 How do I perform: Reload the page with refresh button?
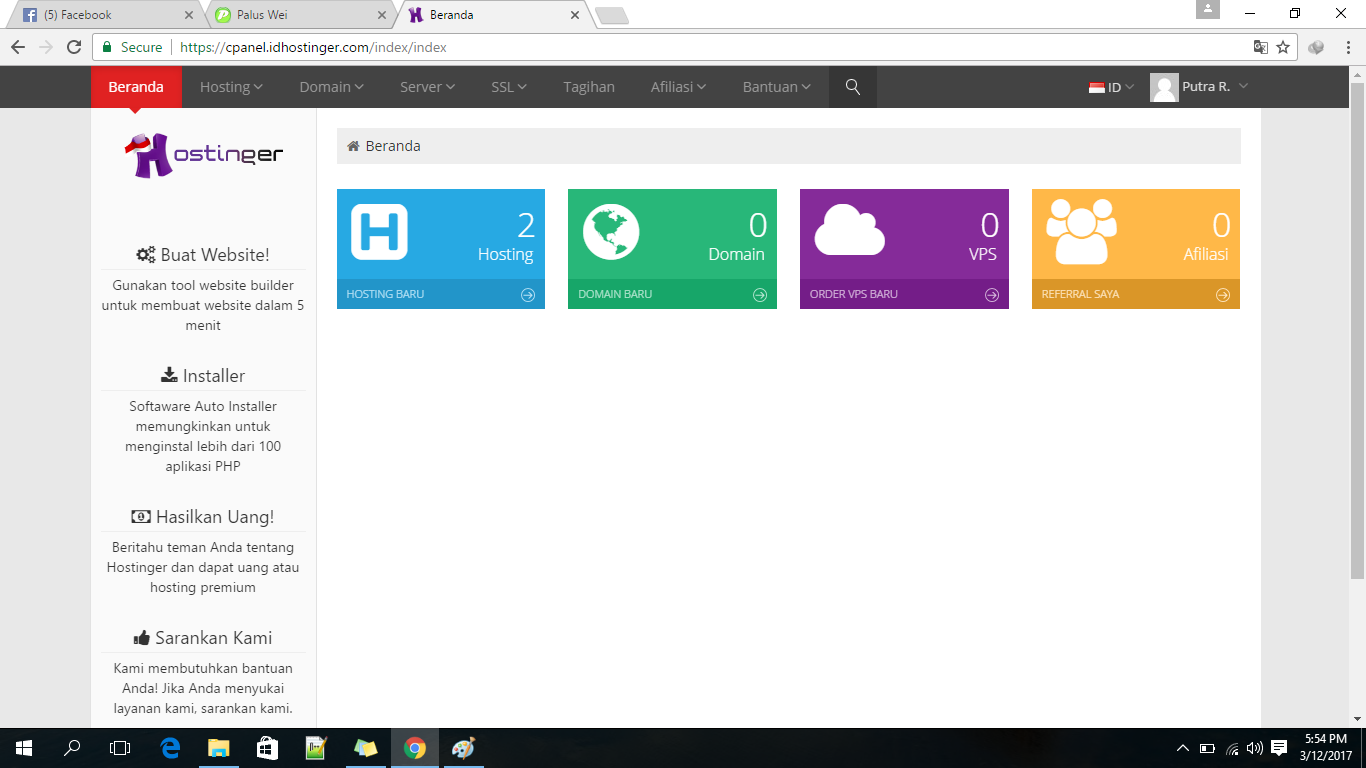click(74, 47)
